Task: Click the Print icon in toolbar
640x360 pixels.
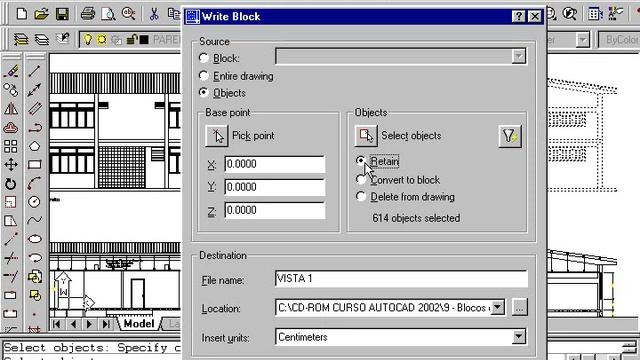Action: pos(87,14)
